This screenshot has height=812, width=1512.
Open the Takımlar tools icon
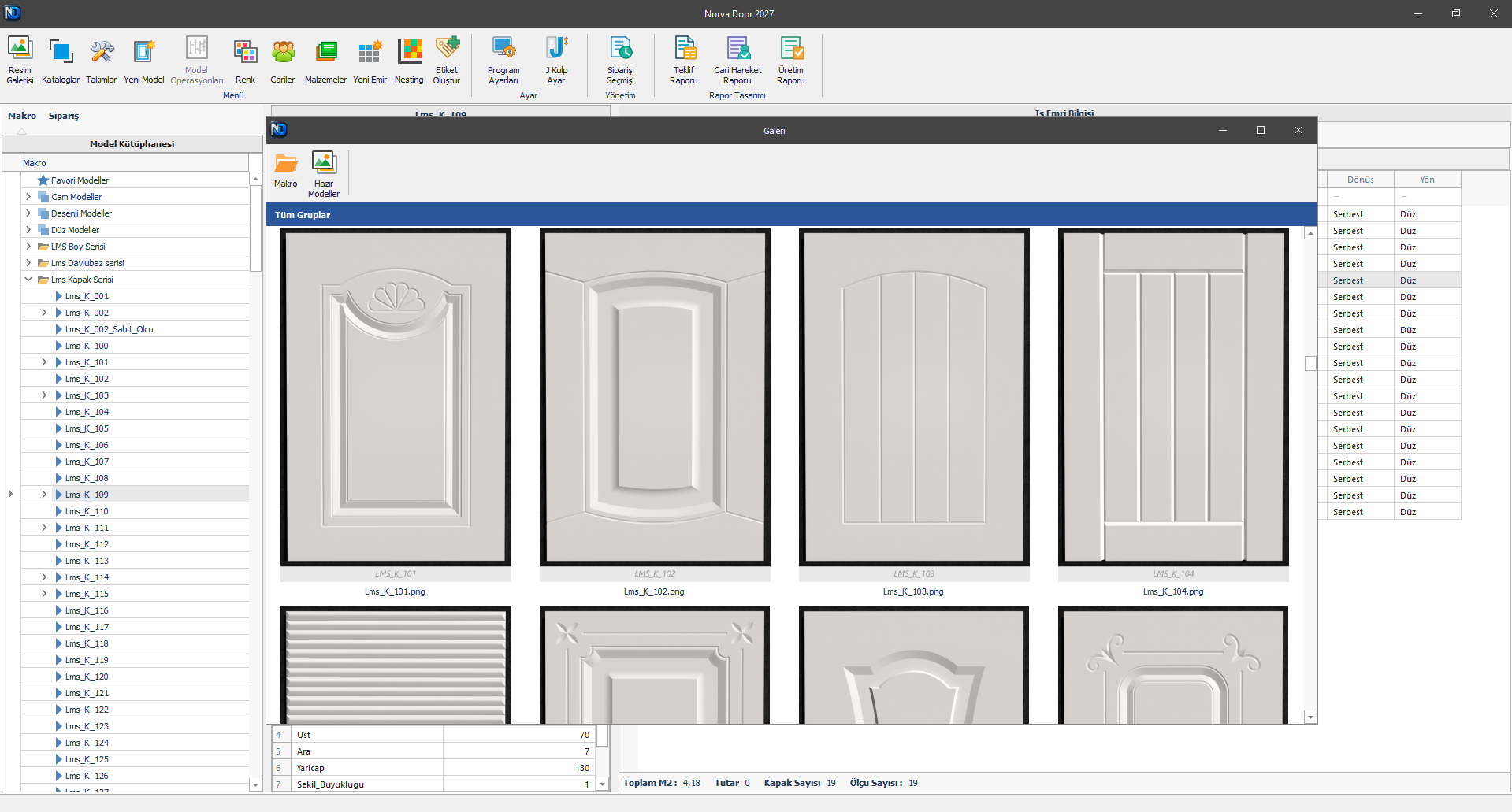pos(101,60)
